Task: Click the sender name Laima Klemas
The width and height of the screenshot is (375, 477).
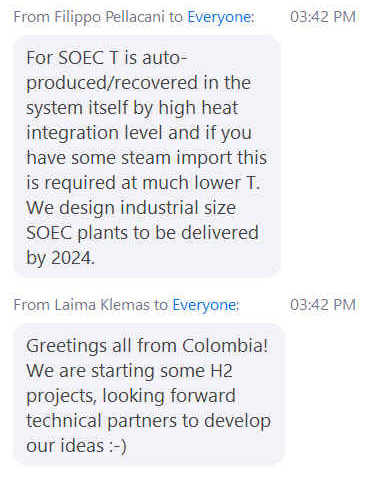Action: 102,305
